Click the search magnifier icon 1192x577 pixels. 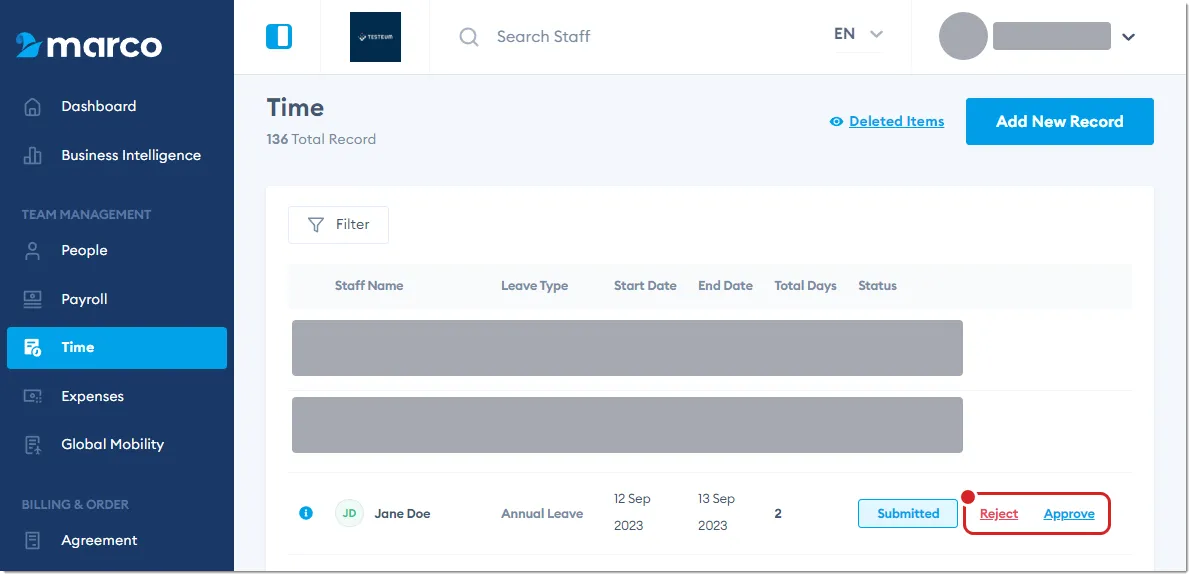click(x=469, y=36)
